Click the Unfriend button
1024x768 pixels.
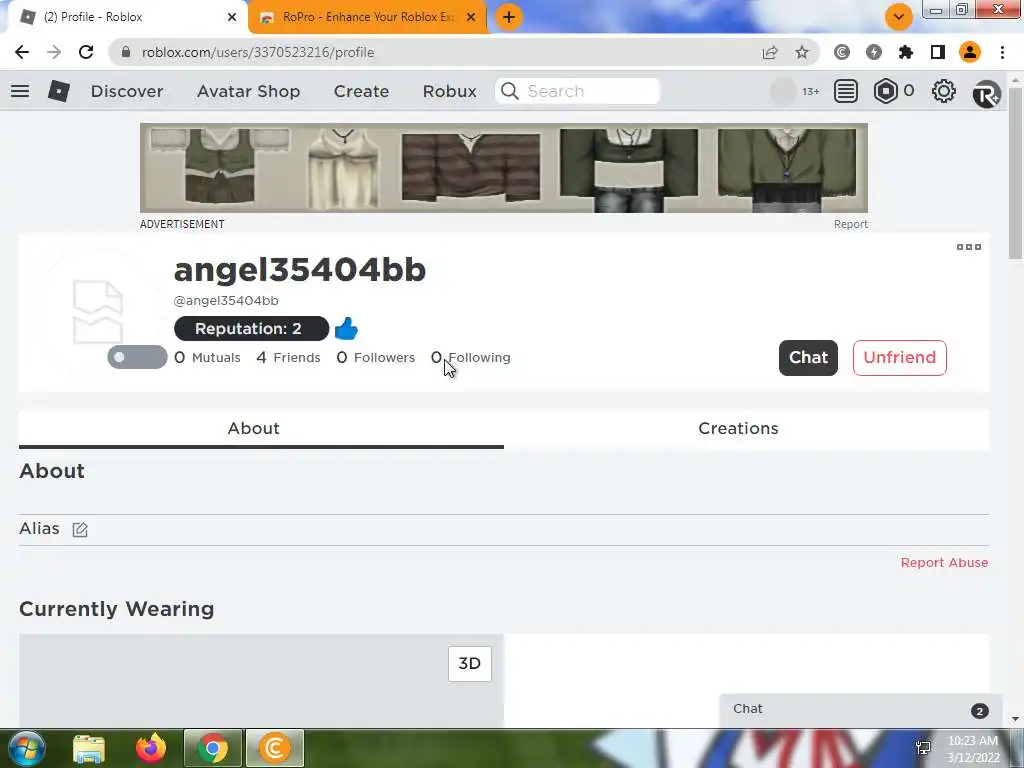click(899, 357)
